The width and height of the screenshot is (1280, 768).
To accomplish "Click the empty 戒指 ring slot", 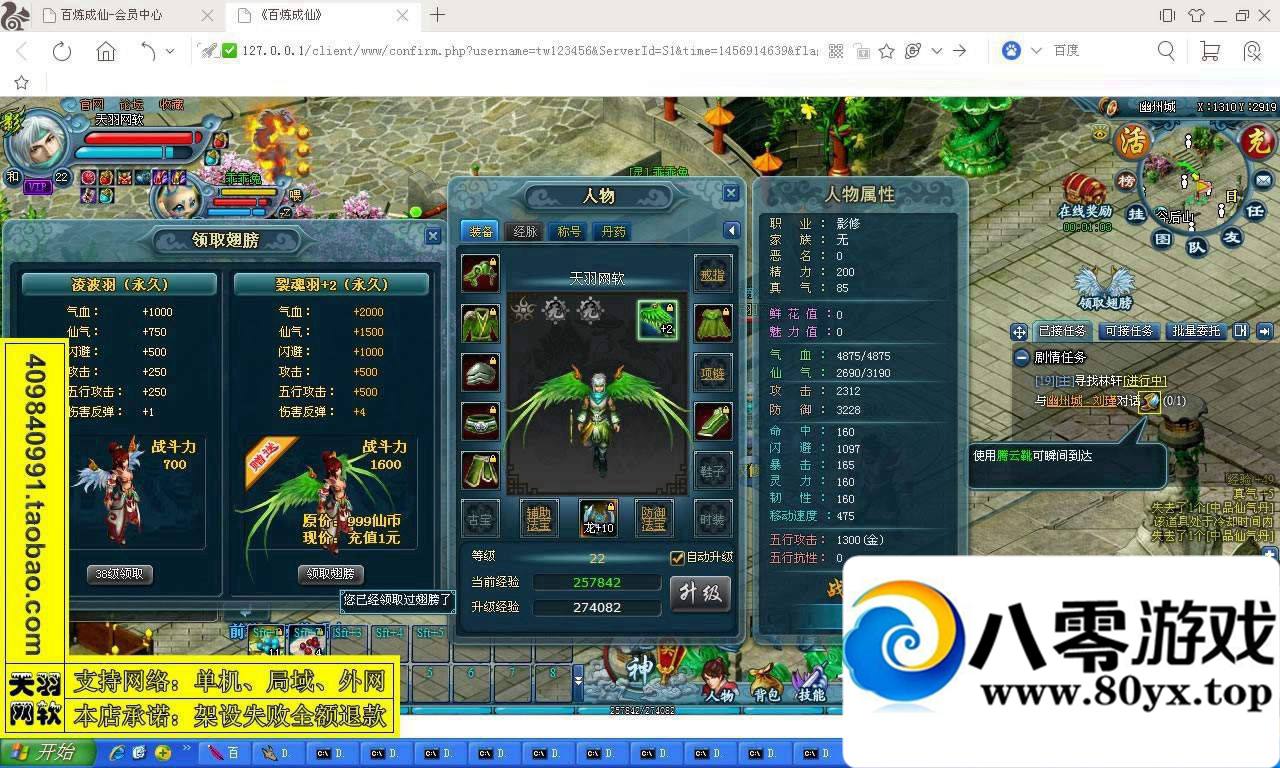I will pyautogui.click(x=713, y=273).
